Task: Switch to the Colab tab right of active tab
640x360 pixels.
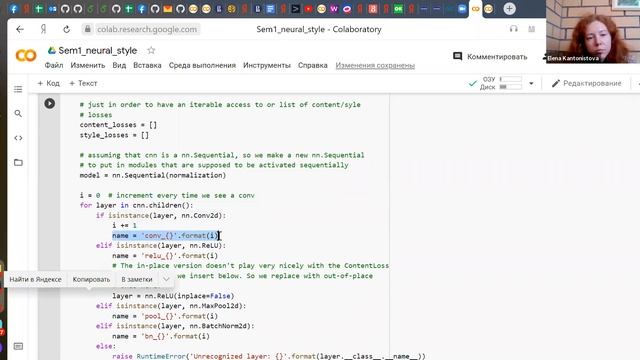Action: tap(488, 9)
